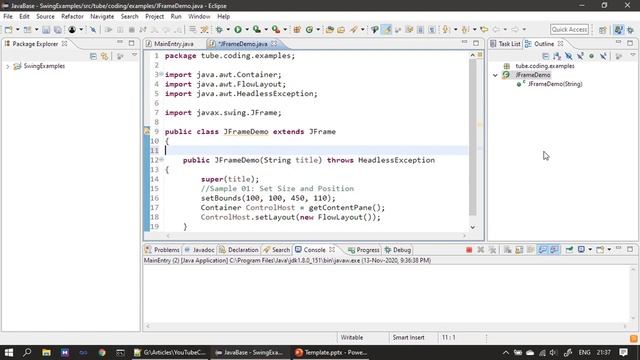Screen dimensions: 640x360
Task: Click the New Java Class toolbar icon
Action: tap(309, 29)
